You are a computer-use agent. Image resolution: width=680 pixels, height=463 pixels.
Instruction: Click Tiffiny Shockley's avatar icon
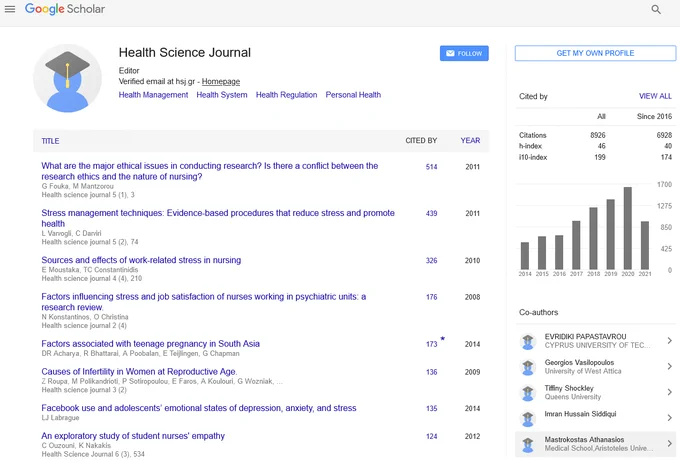click(x=528, y=393)
